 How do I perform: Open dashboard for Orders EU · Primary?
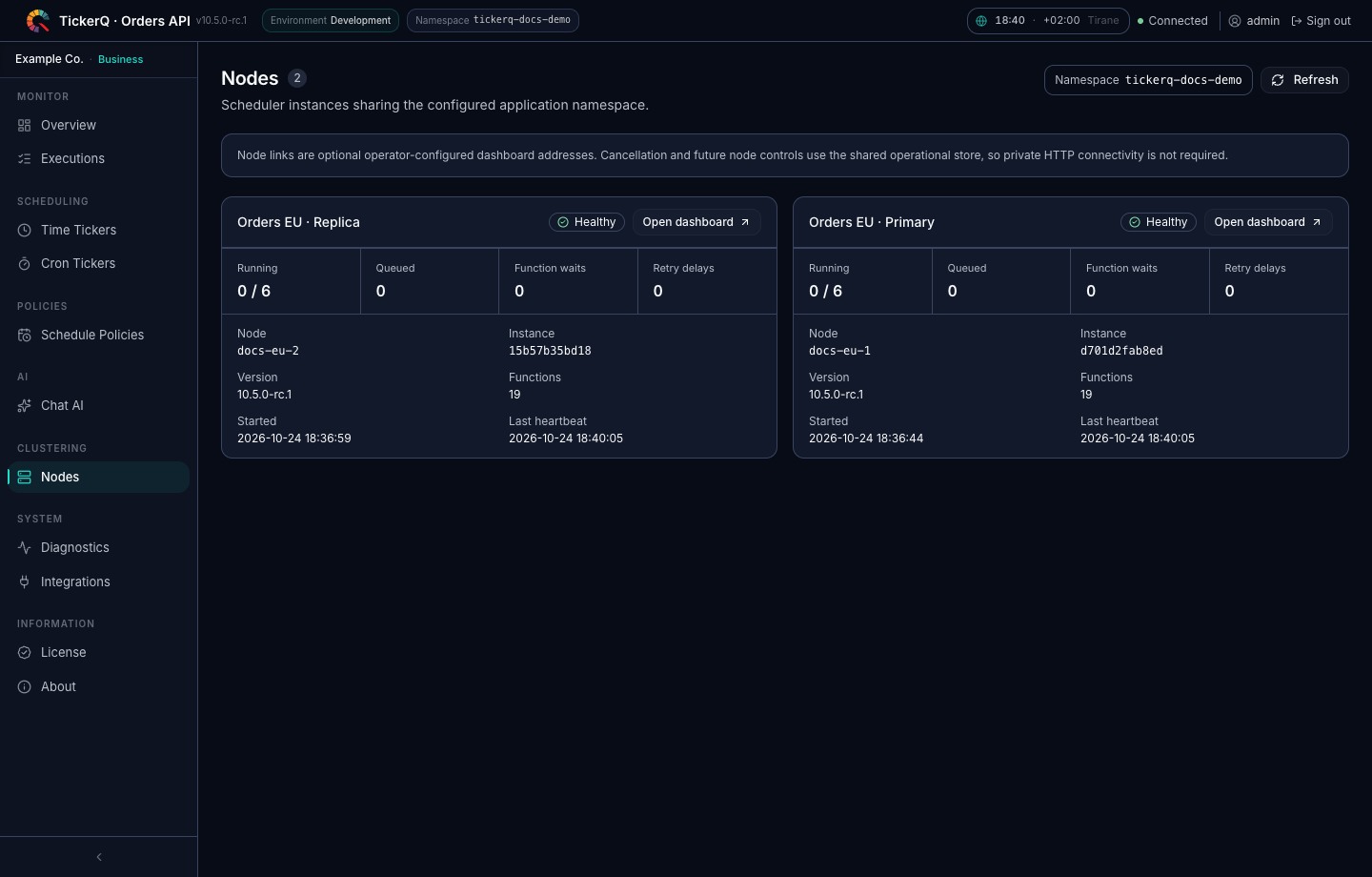(x=1268, y=222)
